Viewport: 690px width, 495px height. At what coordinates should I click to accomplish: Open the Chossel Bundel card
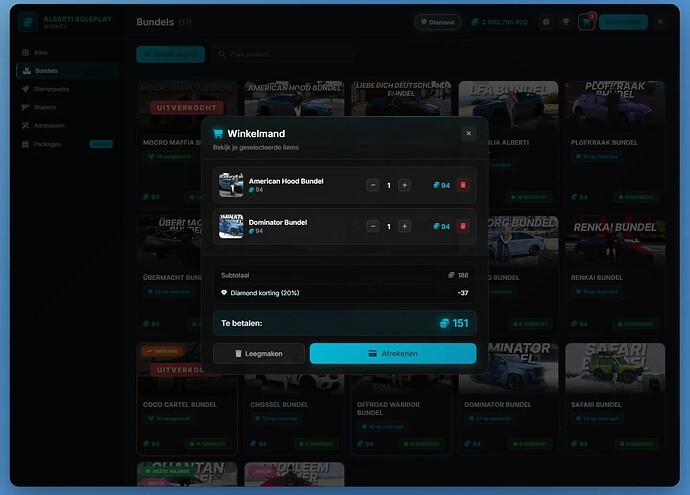[x=294, y=414]
